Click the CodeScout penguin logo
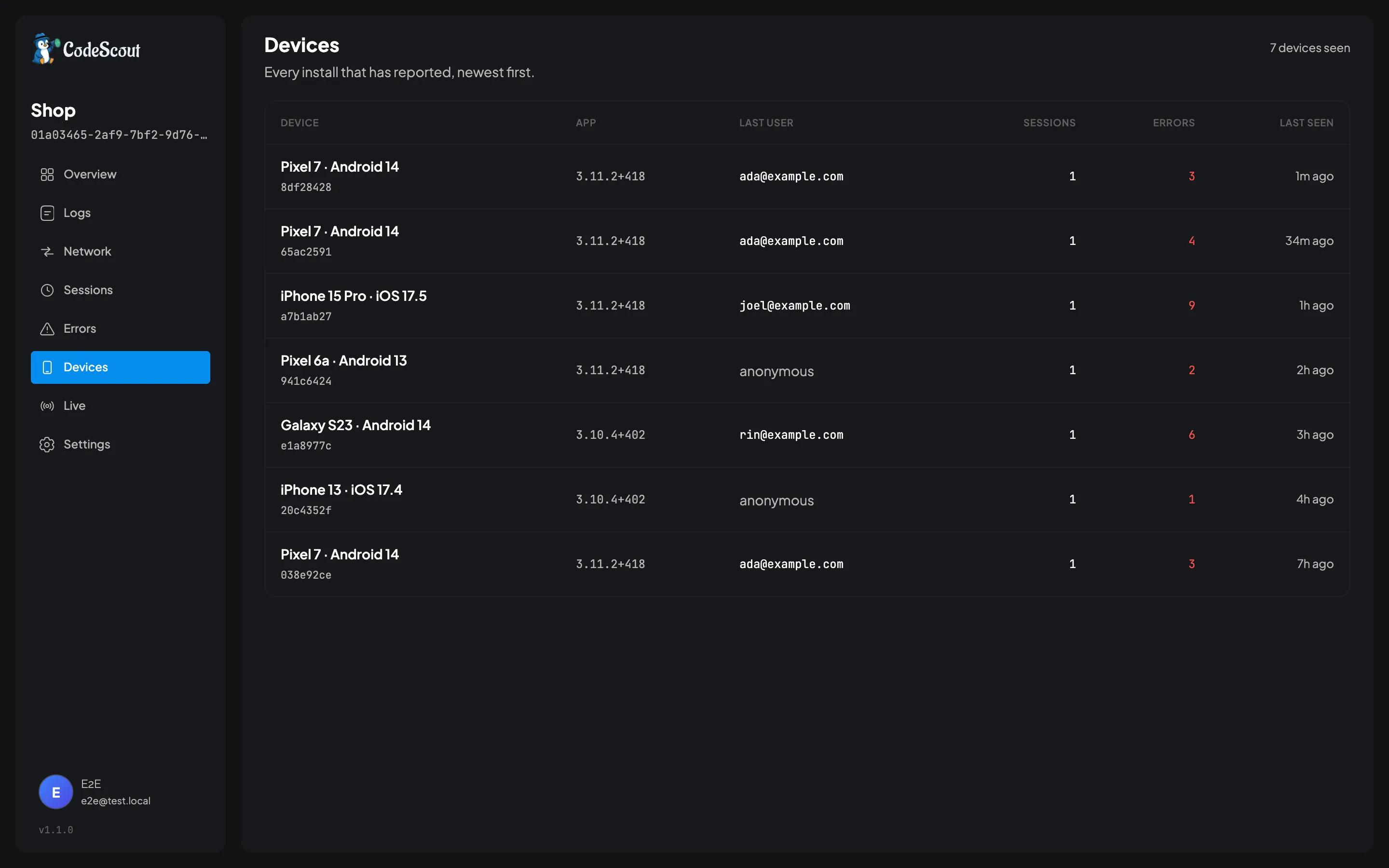This screenshot has height=868, width=1389. tap(46, 49)
